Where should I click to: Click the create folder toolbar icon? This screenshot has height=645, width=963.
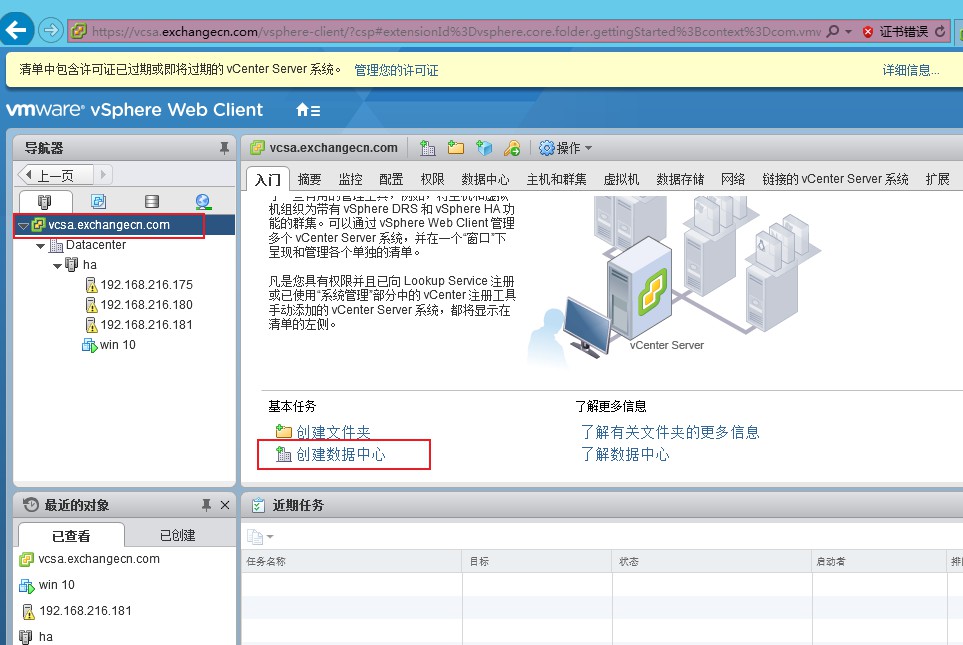[456, 148]
